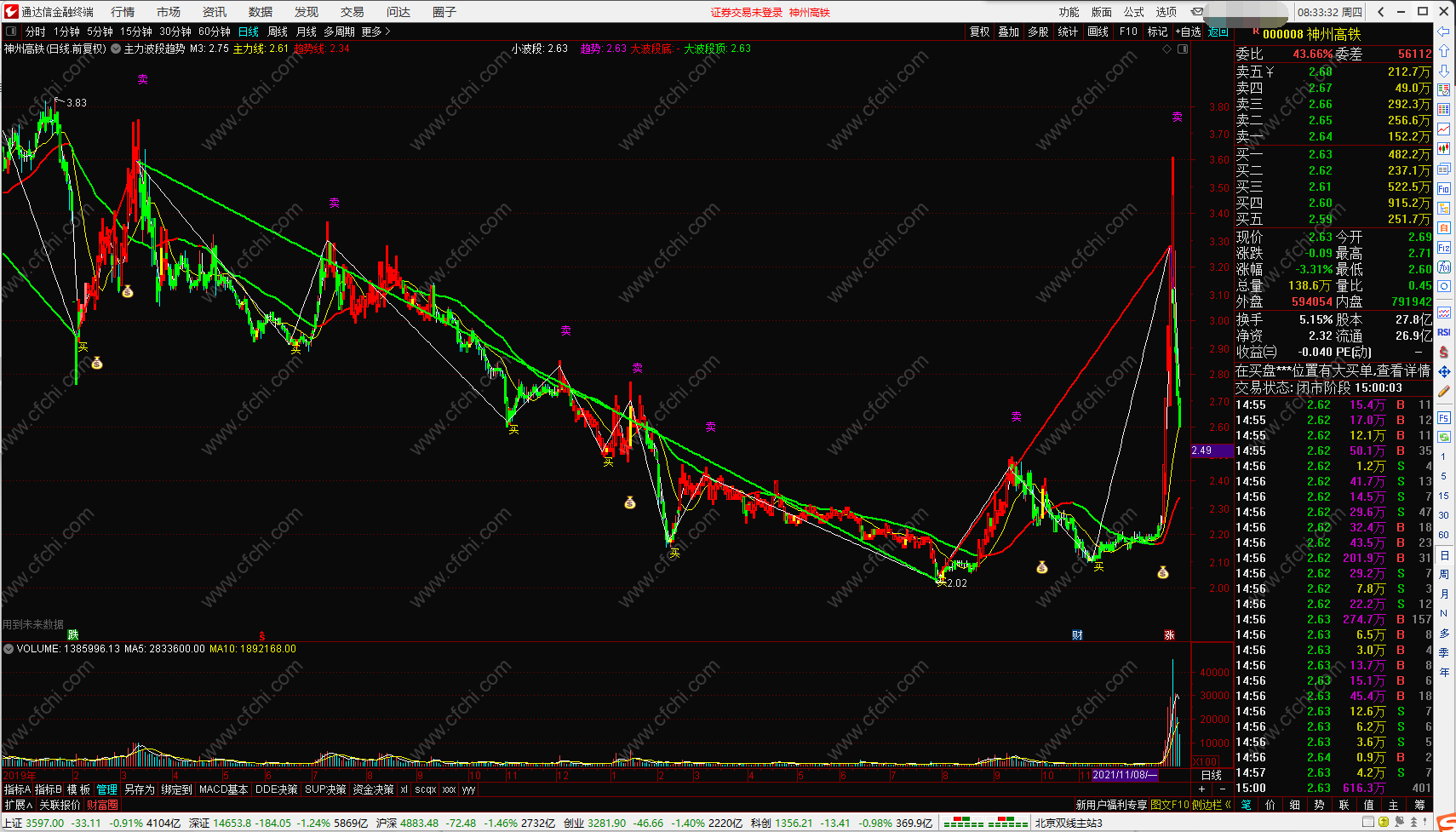Click the Fin sidebar icon
The width and height of the screenshot is (1456, 832).
1443,189
